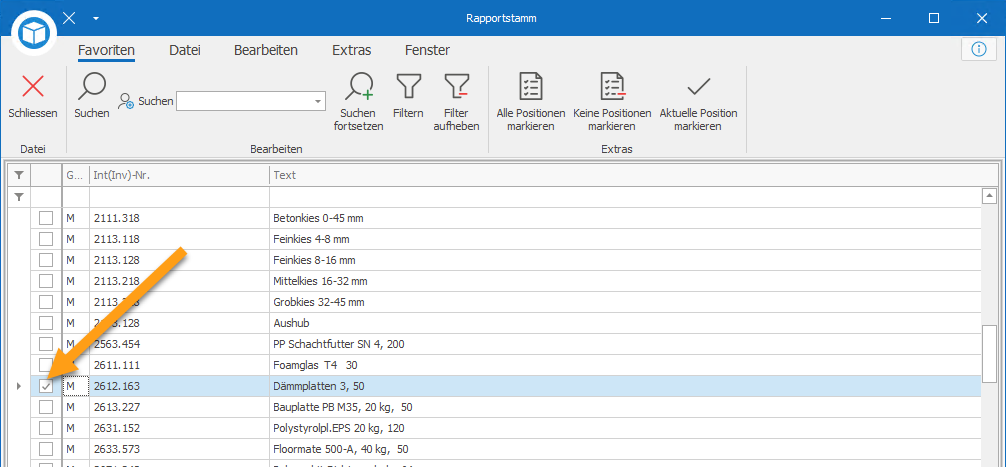1006x467 pixels.
Task: Open the Extras ribbon tab
Action: click(352, 50)
